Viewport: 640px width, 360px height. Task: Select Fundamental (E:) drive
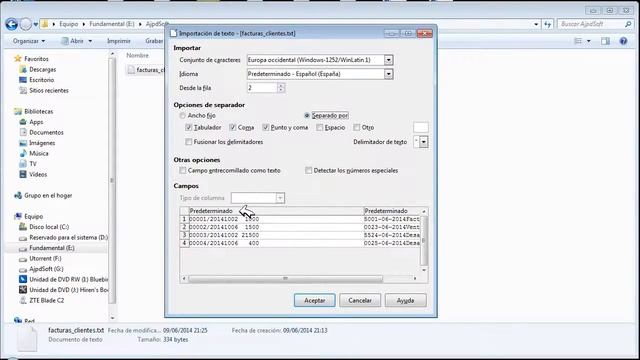click(51, 248)
